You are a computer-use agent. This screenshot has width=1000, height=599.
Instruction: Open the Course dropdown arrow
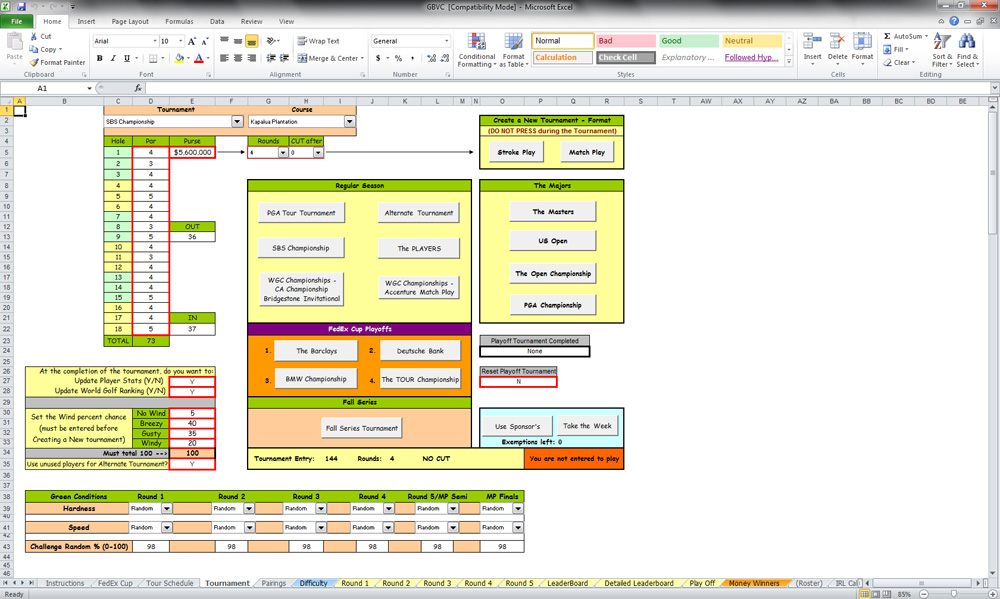click(349, 121)
